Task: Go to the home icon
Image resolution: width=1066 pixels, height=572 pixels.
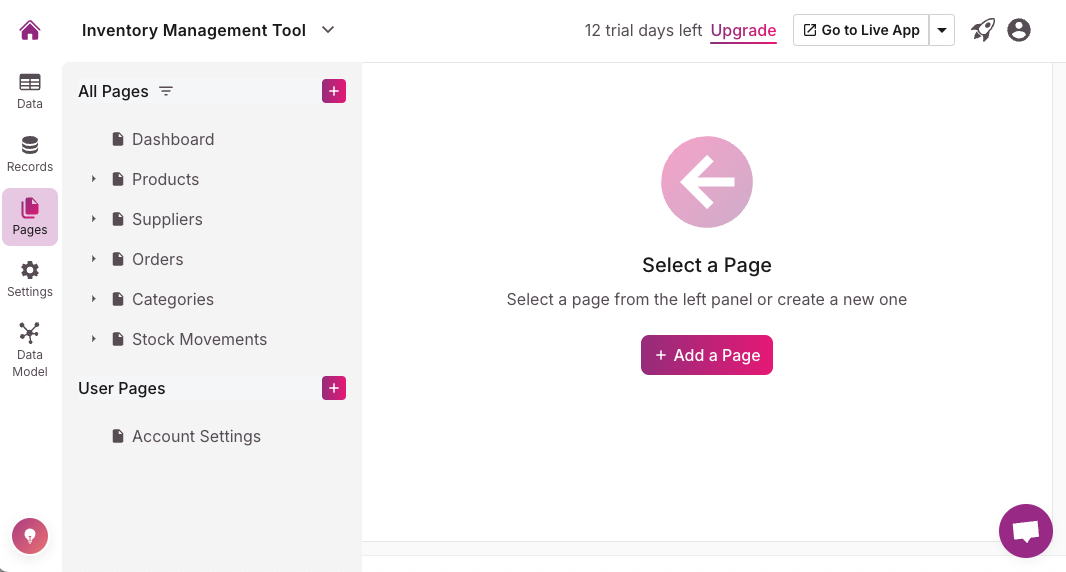Action: (30, 31)
